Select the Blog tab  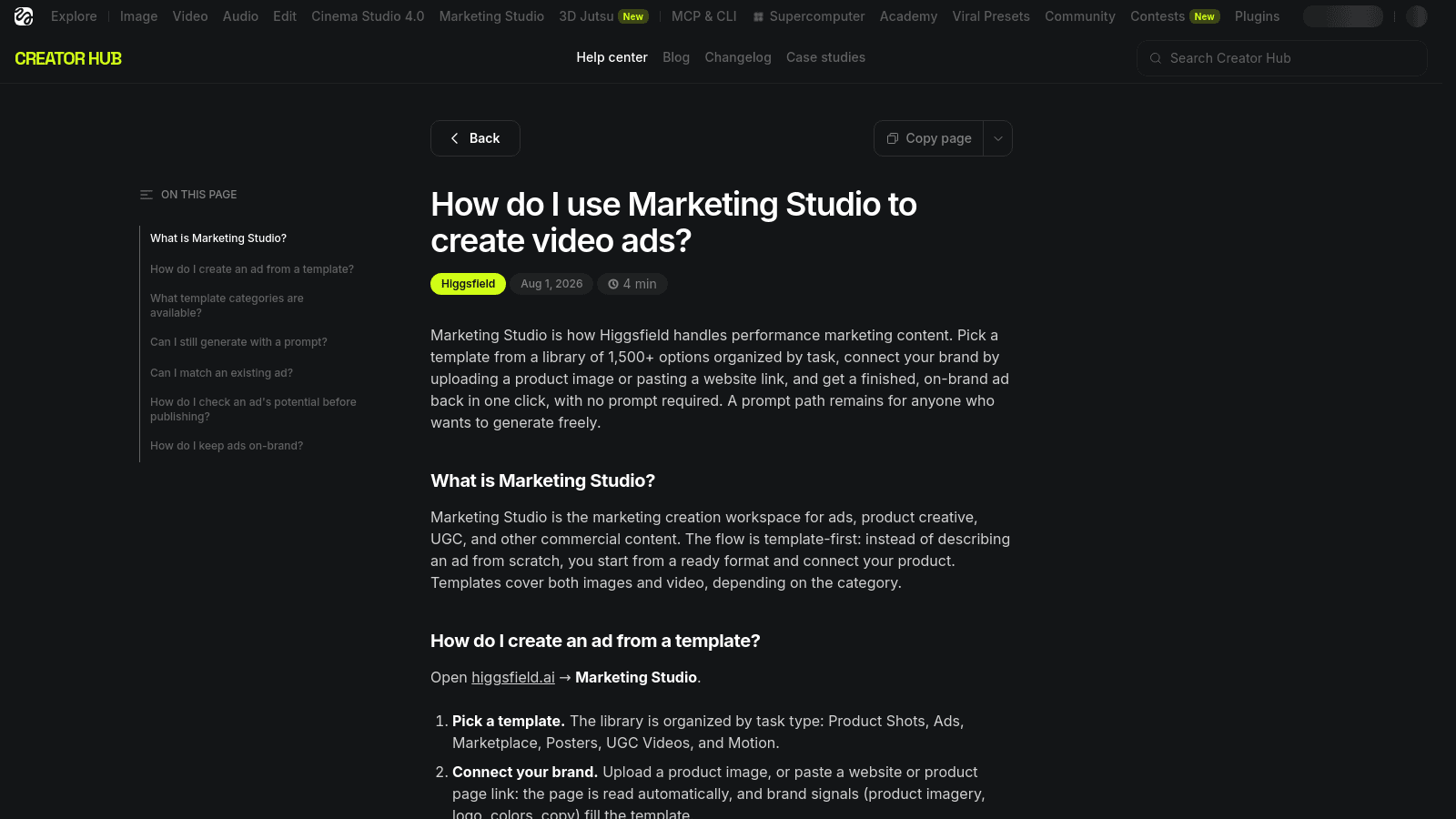[x=676, y=57]
